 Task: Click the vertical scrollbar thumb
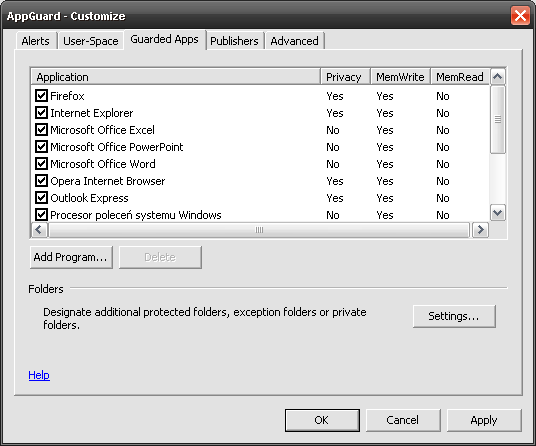point(498,120)
